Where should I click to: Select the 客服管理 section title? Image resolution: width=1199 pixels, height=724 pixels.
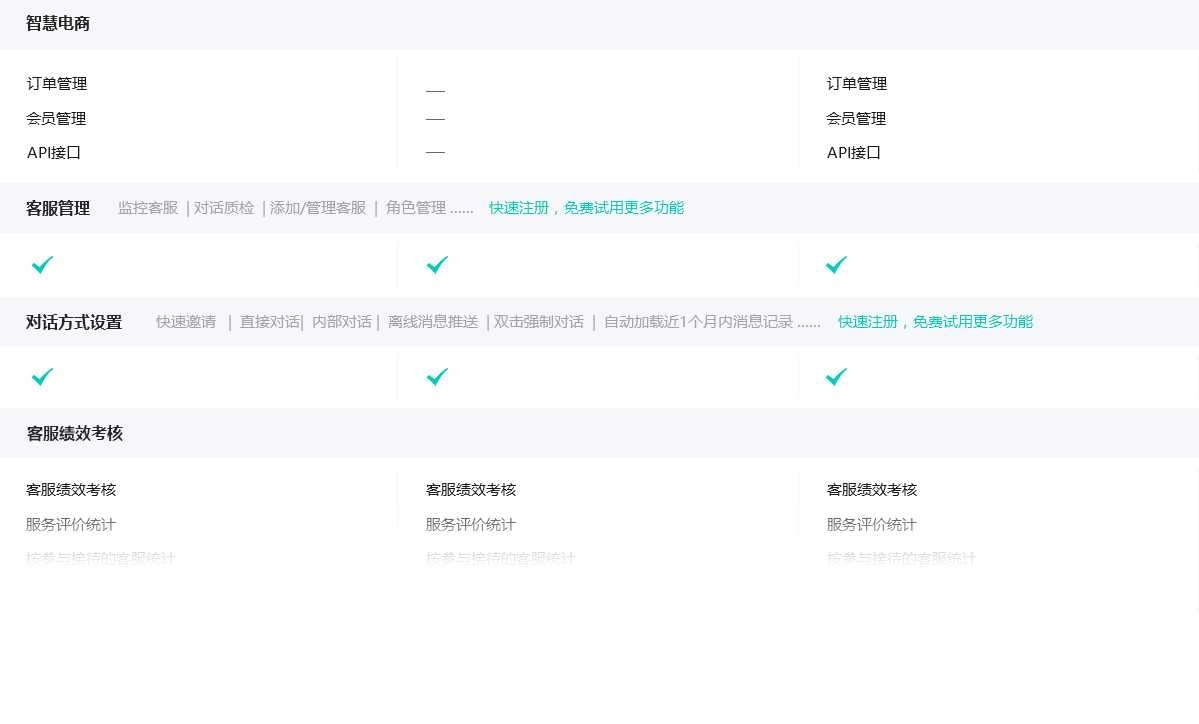(x=58, y=208)
